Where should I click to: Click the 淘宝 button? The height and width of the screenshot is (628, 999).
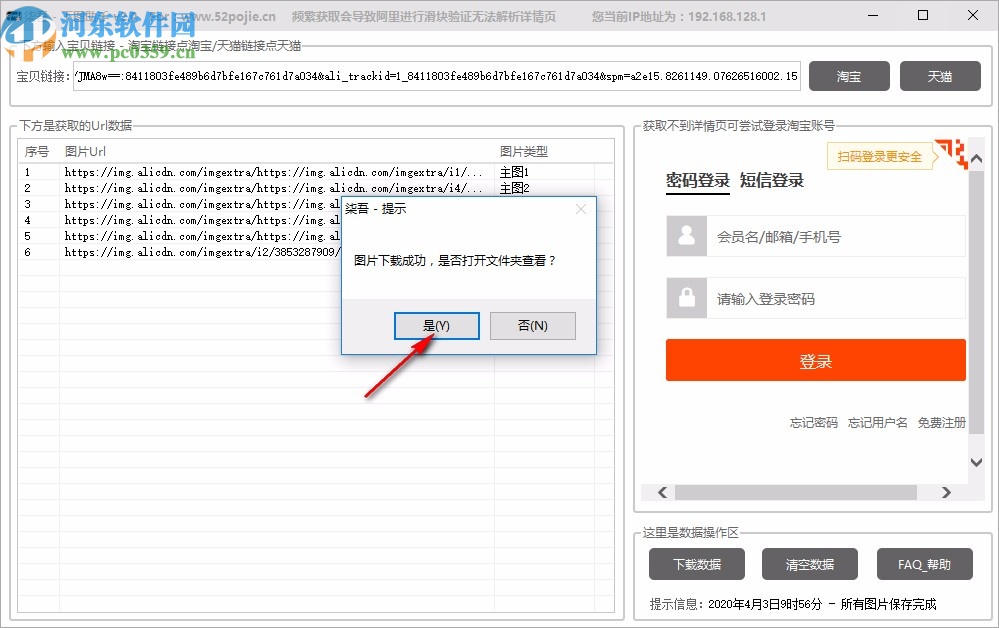tap(849, 76)
